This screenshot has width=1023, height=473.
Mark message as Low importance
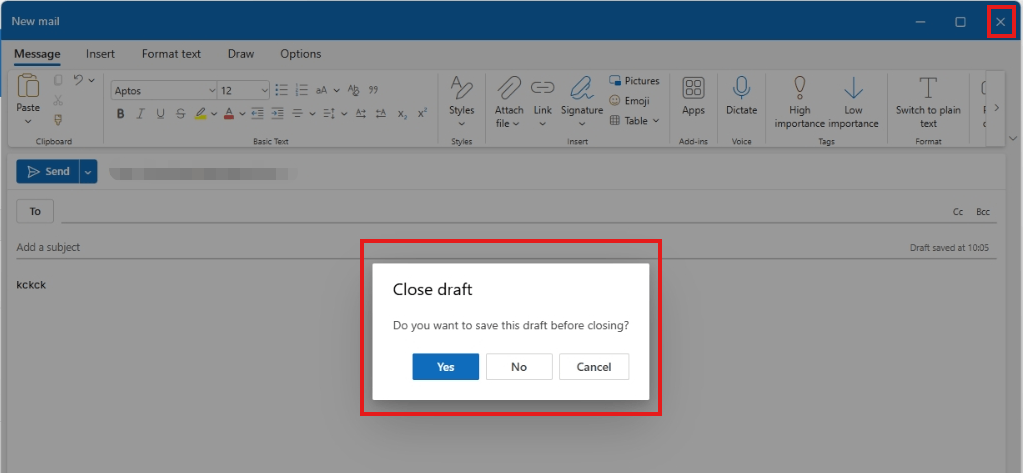click(x=853, y=102)
